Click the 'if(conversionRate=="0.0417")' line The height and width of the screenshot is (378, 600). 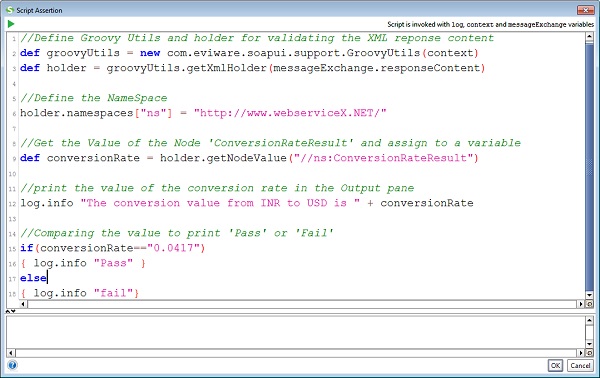point(112,248)
